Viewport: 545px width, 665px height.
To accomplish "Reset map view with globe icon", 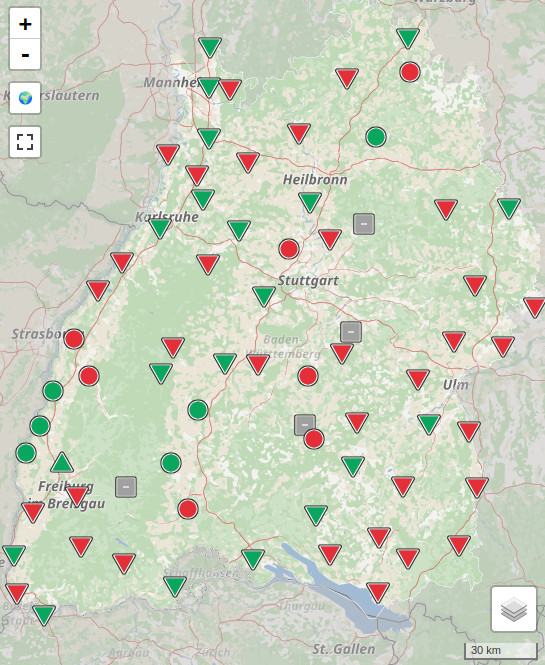I will coord(25,98).
